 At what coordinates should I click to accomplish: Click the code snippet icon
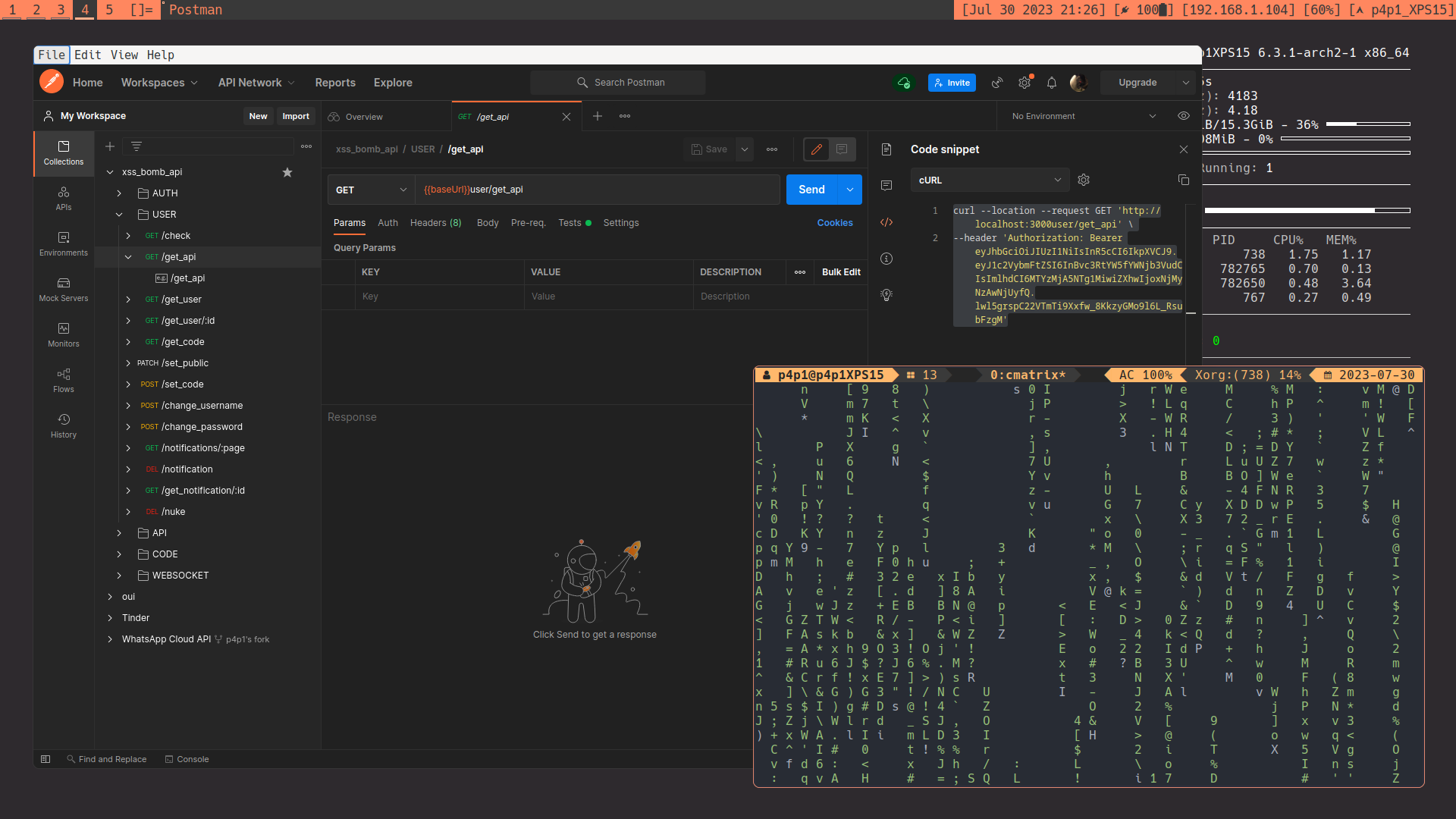point(886,222)
